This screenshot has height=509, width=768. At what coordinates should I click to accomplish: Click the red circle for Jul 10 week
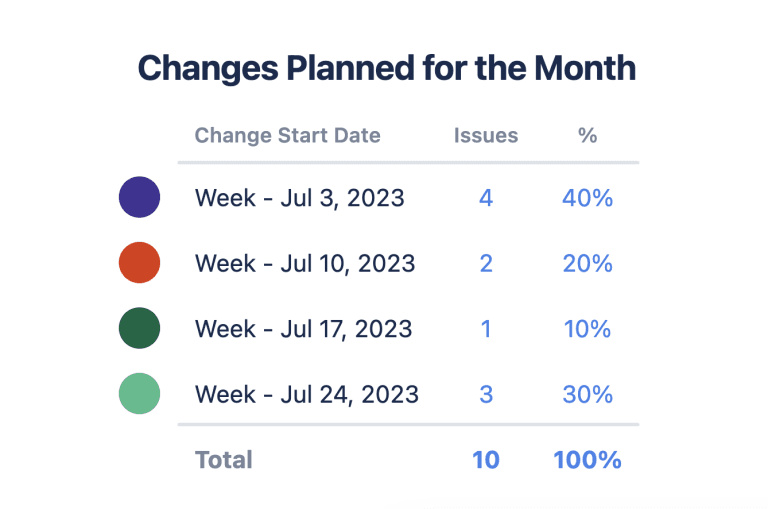coord(139,263)
